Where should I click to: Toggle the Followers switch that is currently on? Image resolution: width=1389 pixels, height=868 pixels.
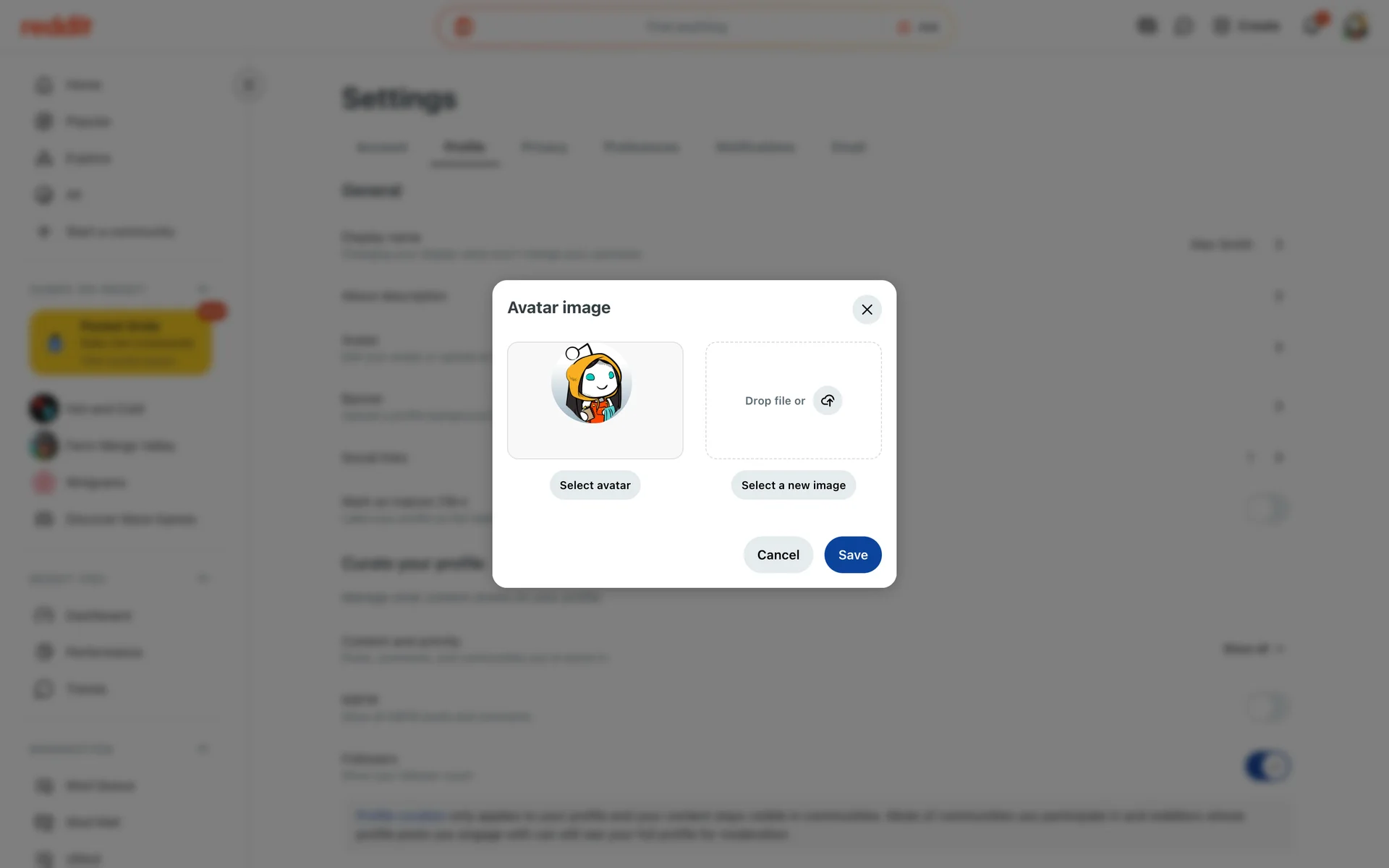1267,766
